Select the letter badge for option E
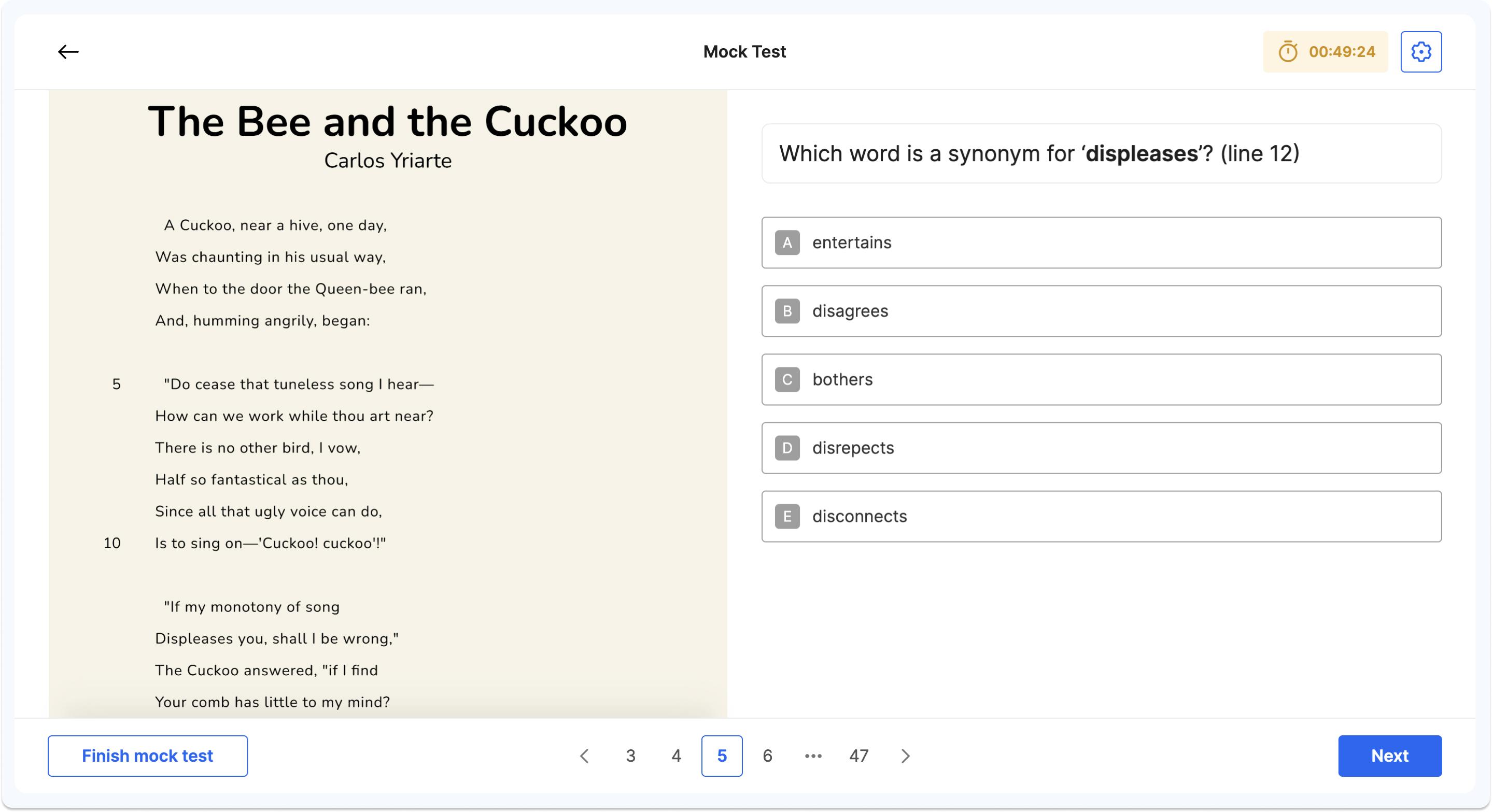This screenshot has width=1492, height=812. click(x=787, y=516)
